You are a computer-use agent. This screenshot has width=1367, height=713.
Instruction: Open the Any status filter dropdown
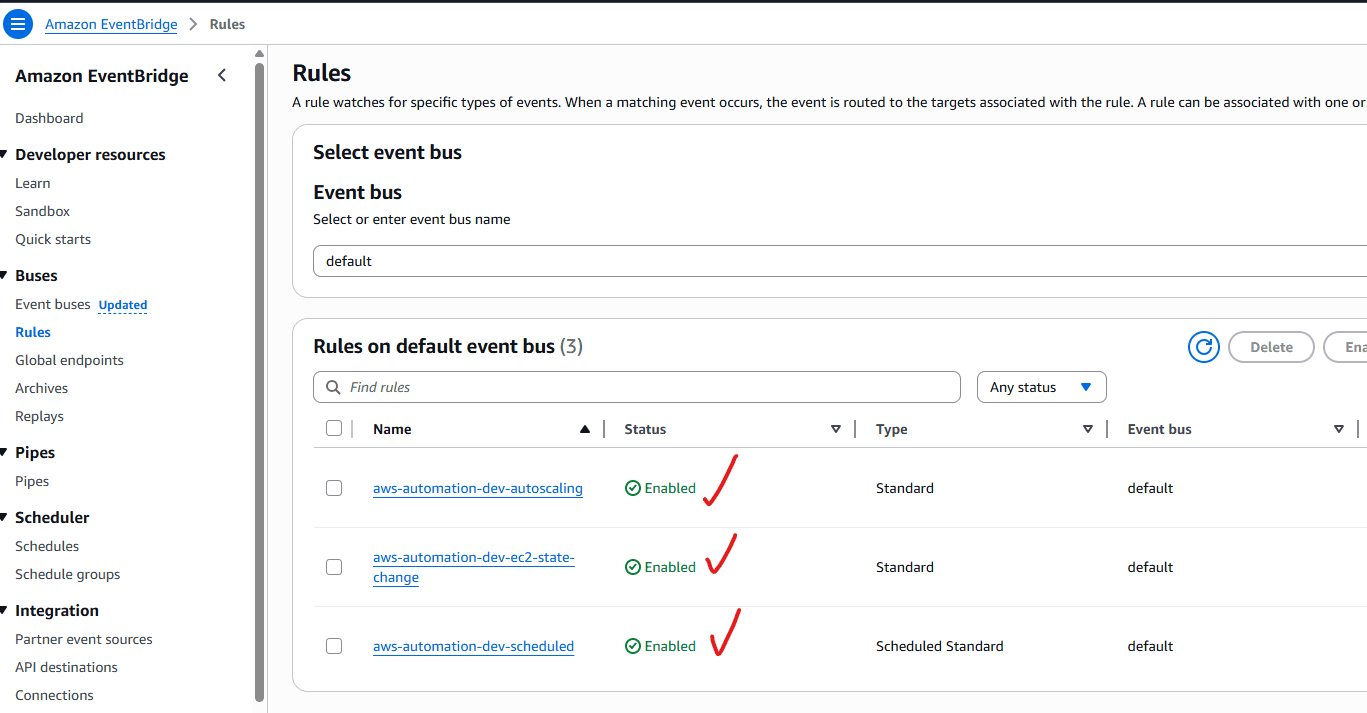pos(1041,387)
